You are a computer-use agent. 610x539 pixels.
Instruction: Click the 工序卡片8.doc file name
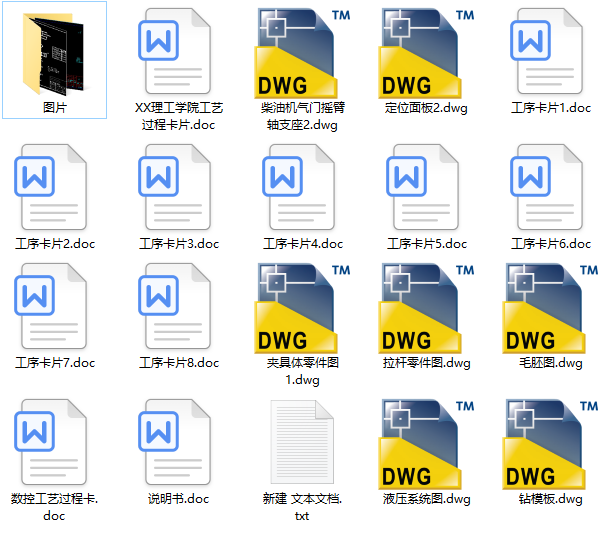pos(179,363)
